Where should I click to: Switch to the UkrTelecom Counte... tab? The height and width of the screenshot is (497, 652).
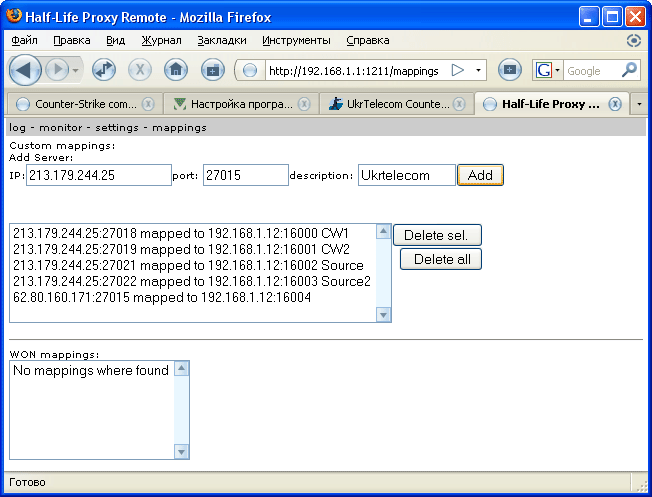(x=395, y=104)
